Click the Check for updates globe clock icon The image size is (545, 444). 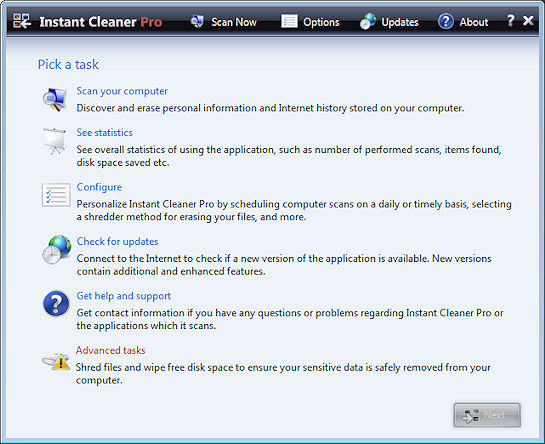coord(57,250)
